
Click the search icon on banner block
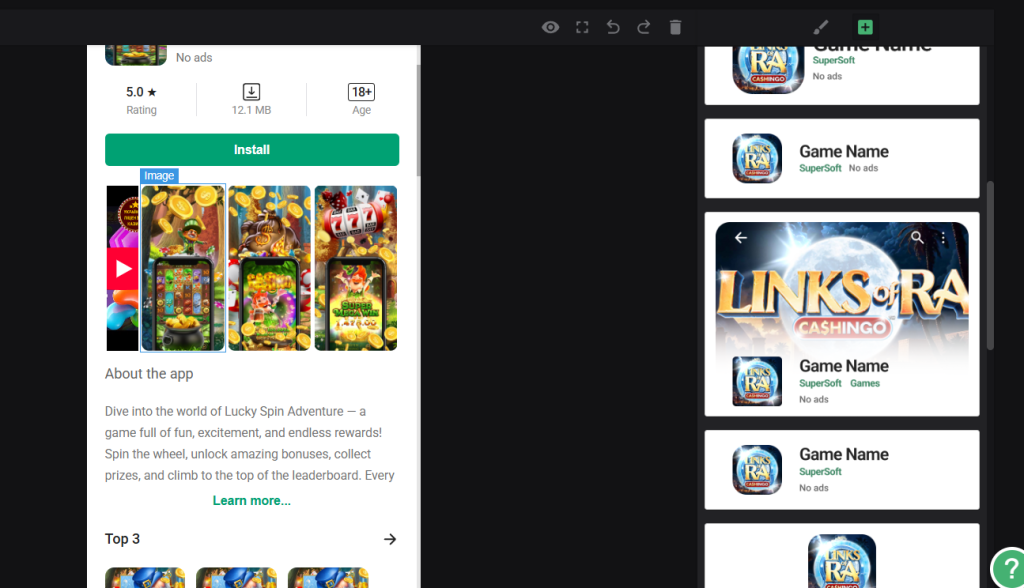click(917, 238)
